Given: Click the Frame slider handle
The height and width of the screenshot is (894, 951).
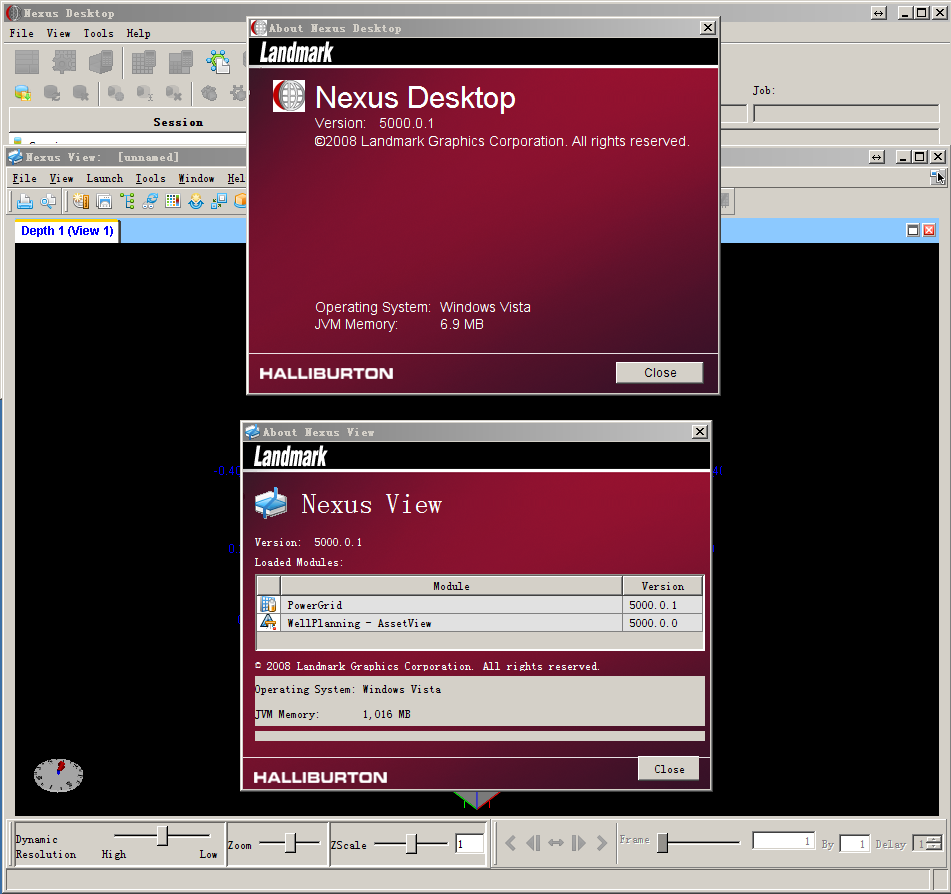Looking at the screenshot, I should [x=663, y=842].
